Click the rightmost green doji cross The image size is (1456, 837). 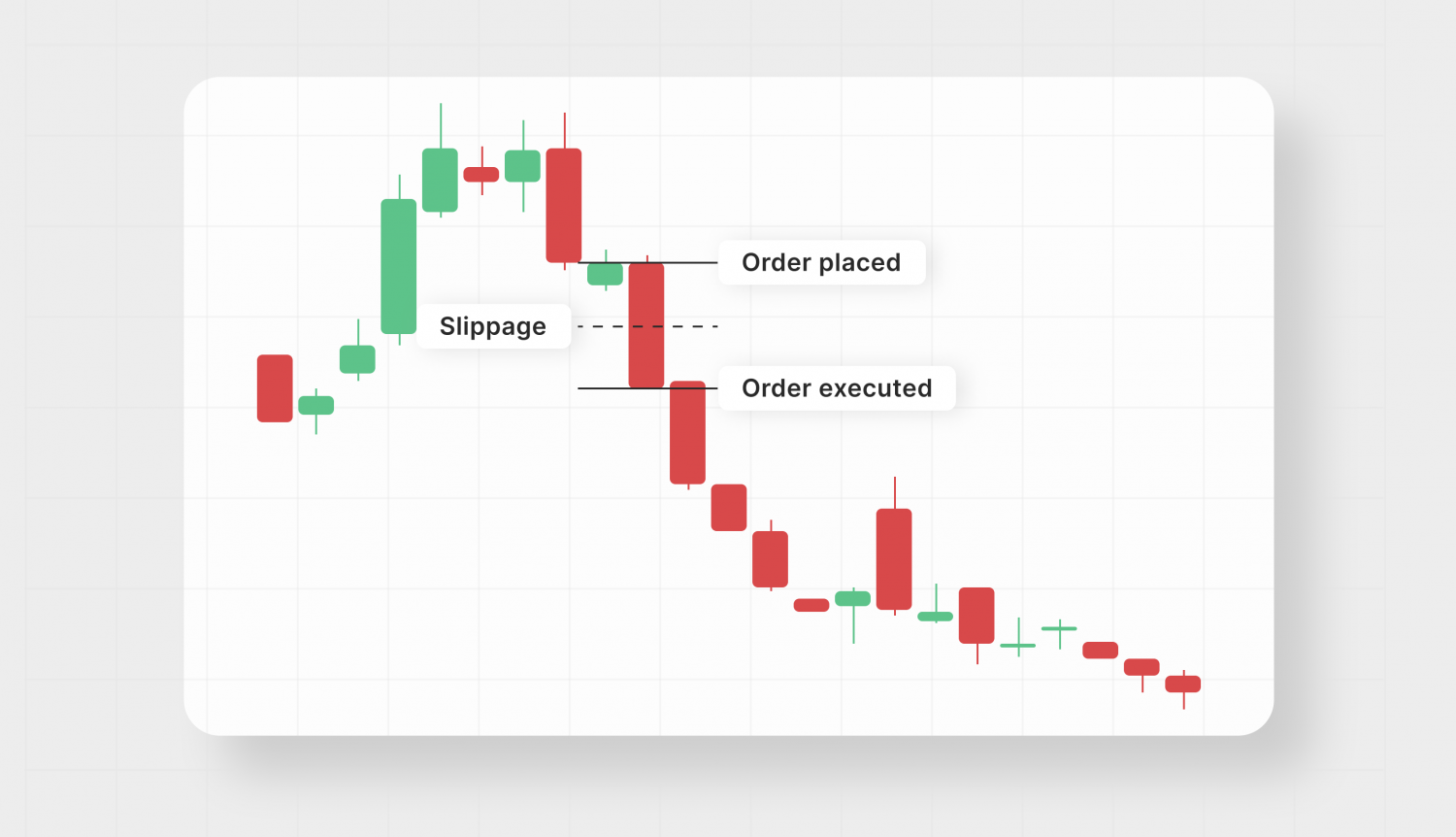click(x=1059, y=629)
